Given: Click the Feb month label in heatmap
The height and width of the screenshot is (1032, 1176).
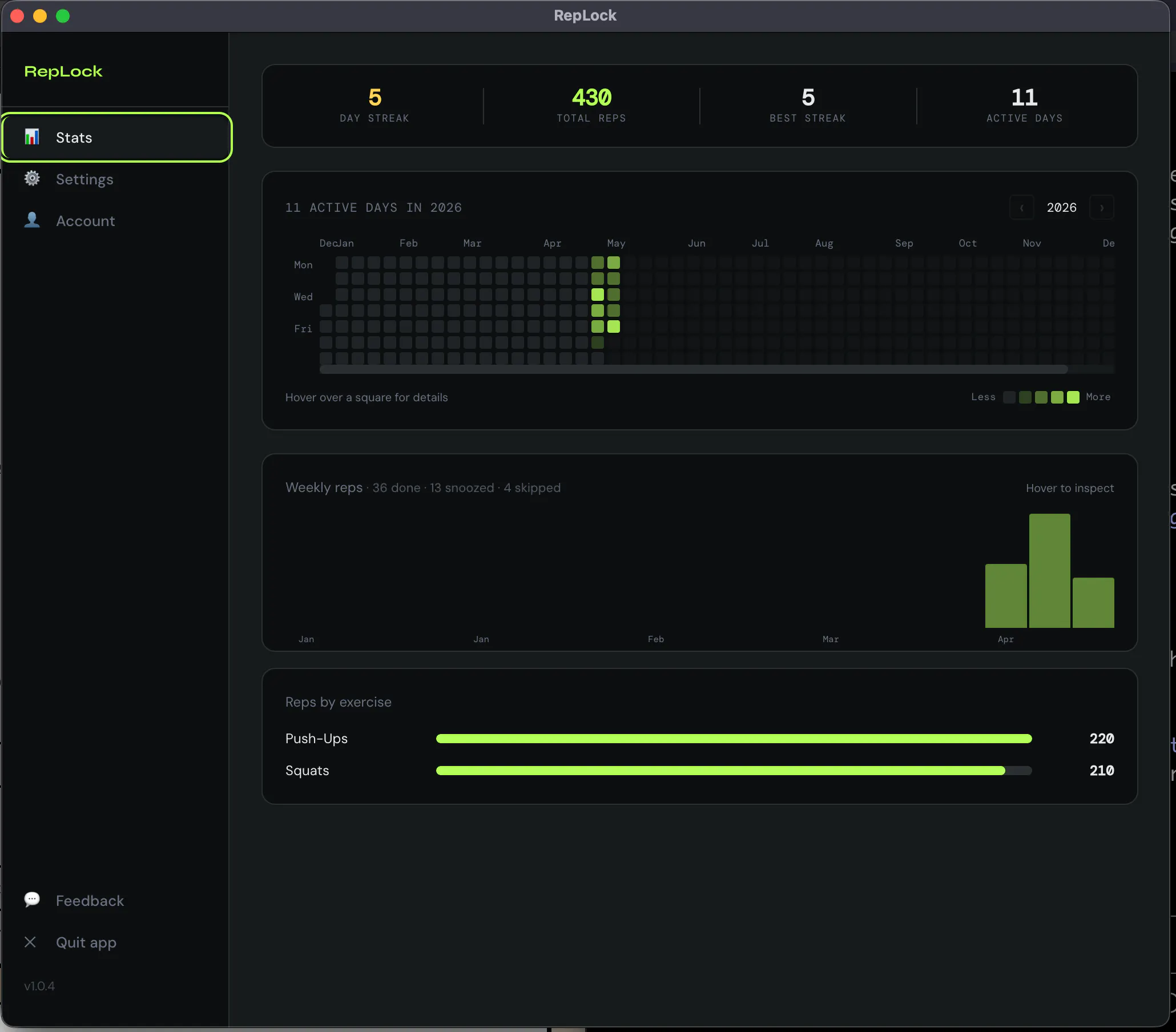Looking at the screenshot, I should point(409,243).
